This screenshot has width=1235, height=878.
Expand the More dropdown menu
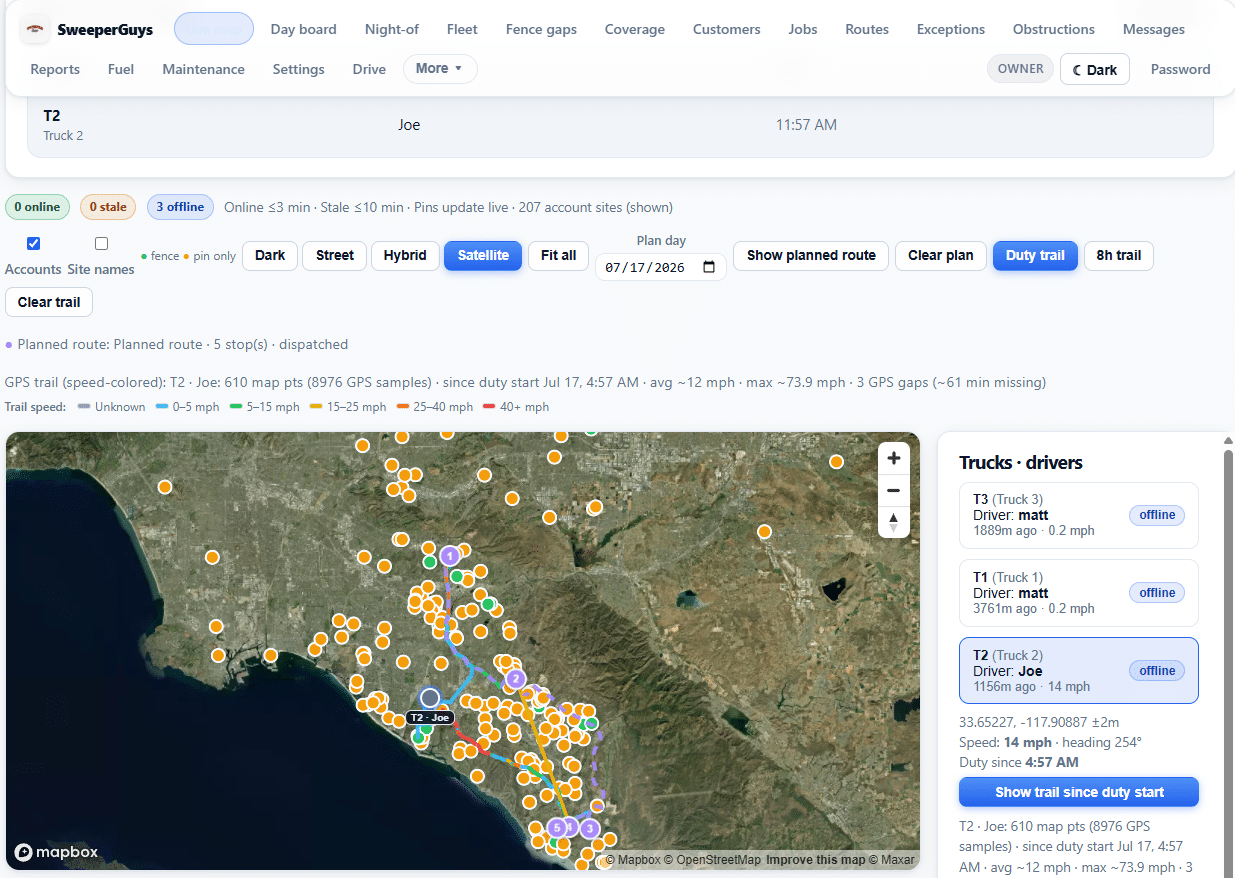[440, 69]
